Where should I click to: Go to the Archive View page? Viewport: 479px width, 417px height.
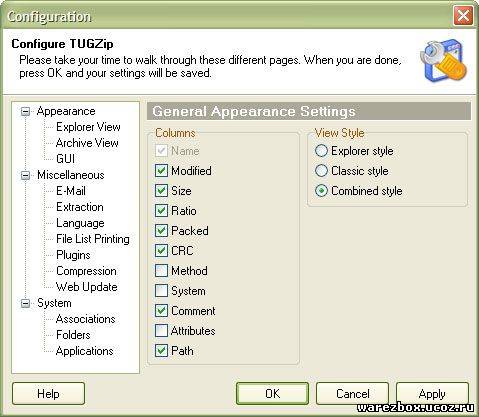tap(87, 143)
